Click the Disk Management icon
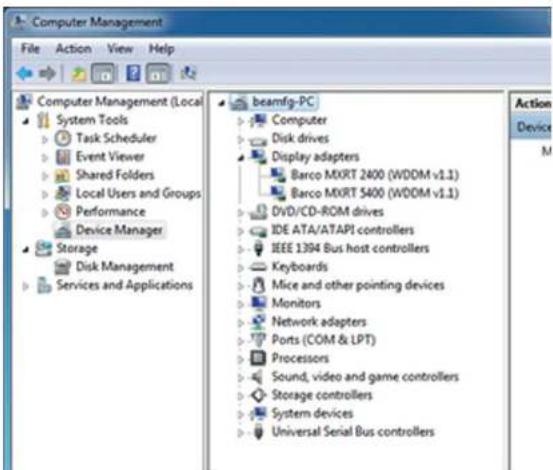This screenshot has width=553, height=470. tap(63, 267)
